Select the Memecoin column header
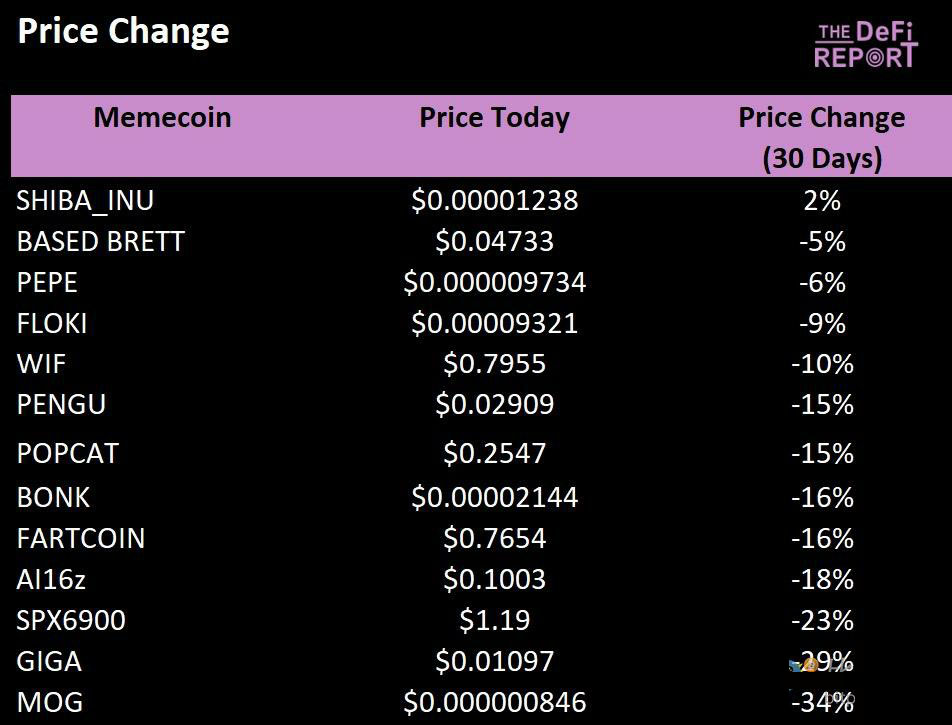 point(162,118)
